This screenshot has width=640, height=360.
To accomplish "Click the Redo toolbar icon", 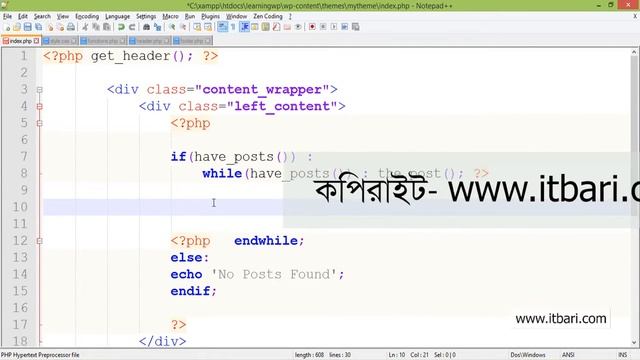I will tap(132, 27).
